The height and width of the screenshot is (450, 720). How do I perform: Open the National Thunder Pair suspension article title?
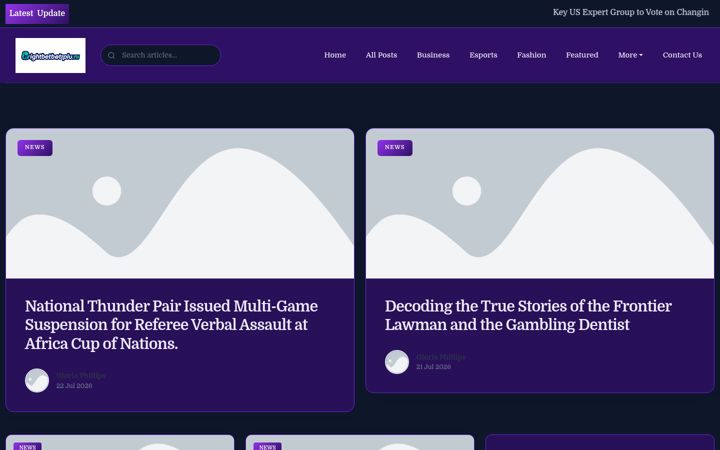pos(171,325)
